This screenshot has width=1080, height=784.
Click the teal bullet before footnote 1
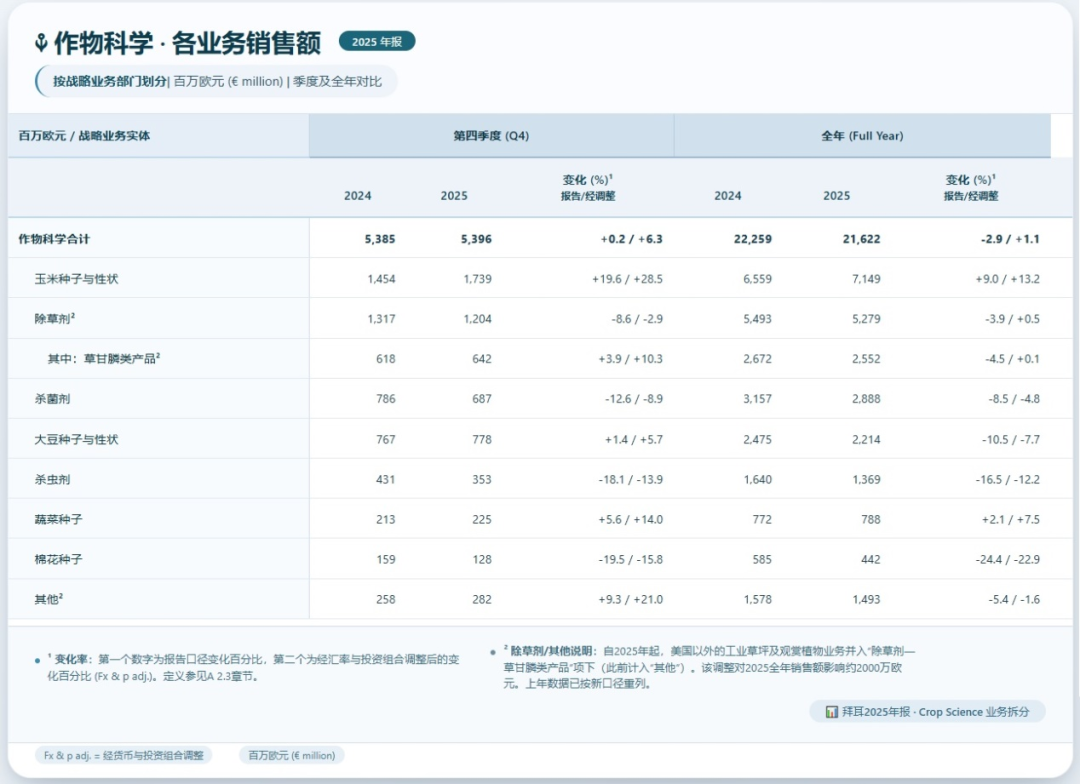pyautogui.click(x=35, y=660)
